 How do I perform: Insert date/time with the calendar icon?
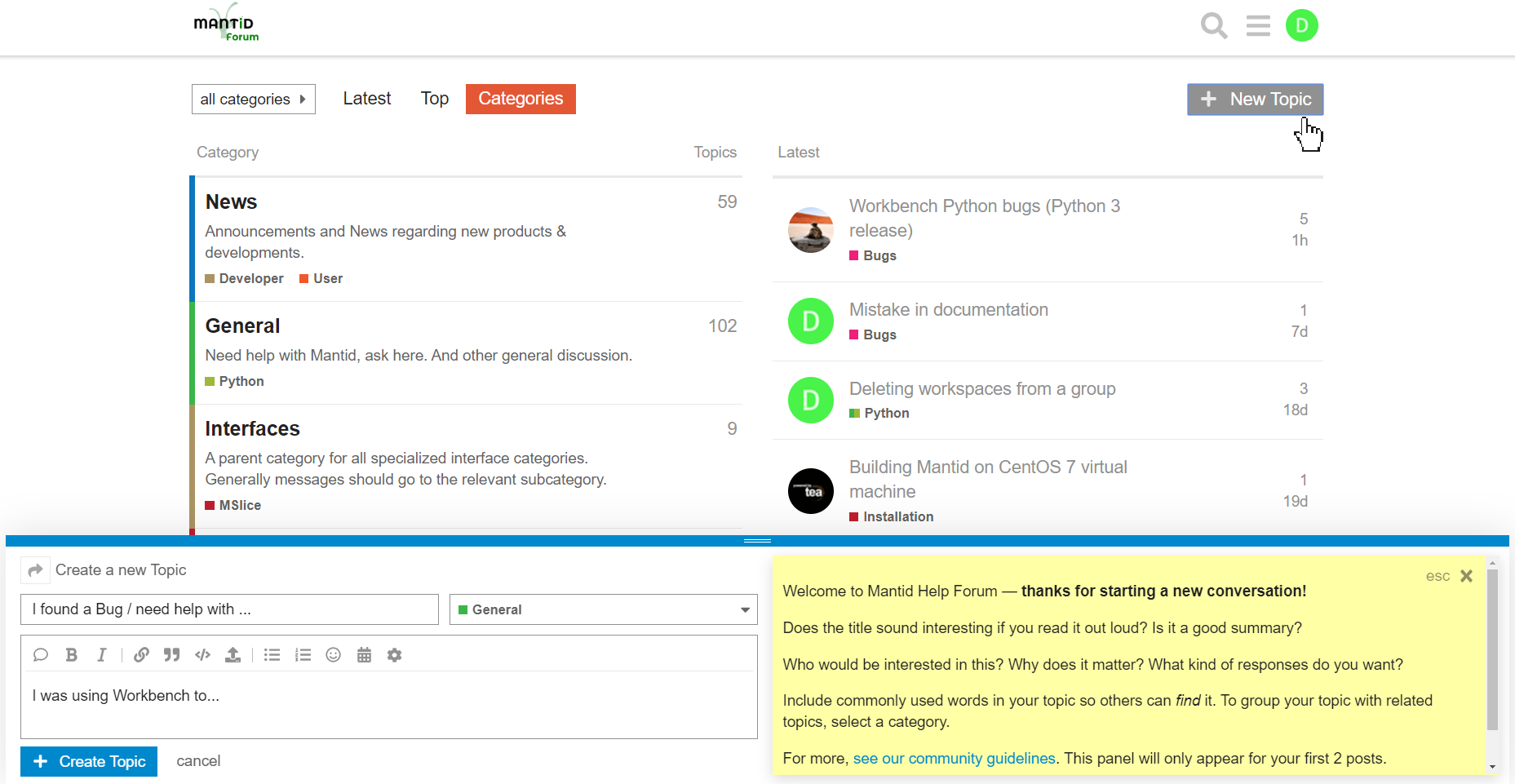pos(364,654)
